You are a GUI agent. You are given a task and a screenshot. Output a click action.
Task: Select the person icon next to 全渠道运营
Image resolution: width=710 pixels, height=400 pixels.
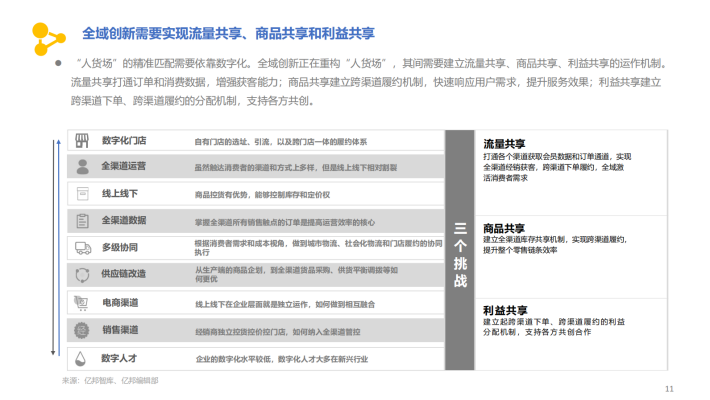coord(81,166)
